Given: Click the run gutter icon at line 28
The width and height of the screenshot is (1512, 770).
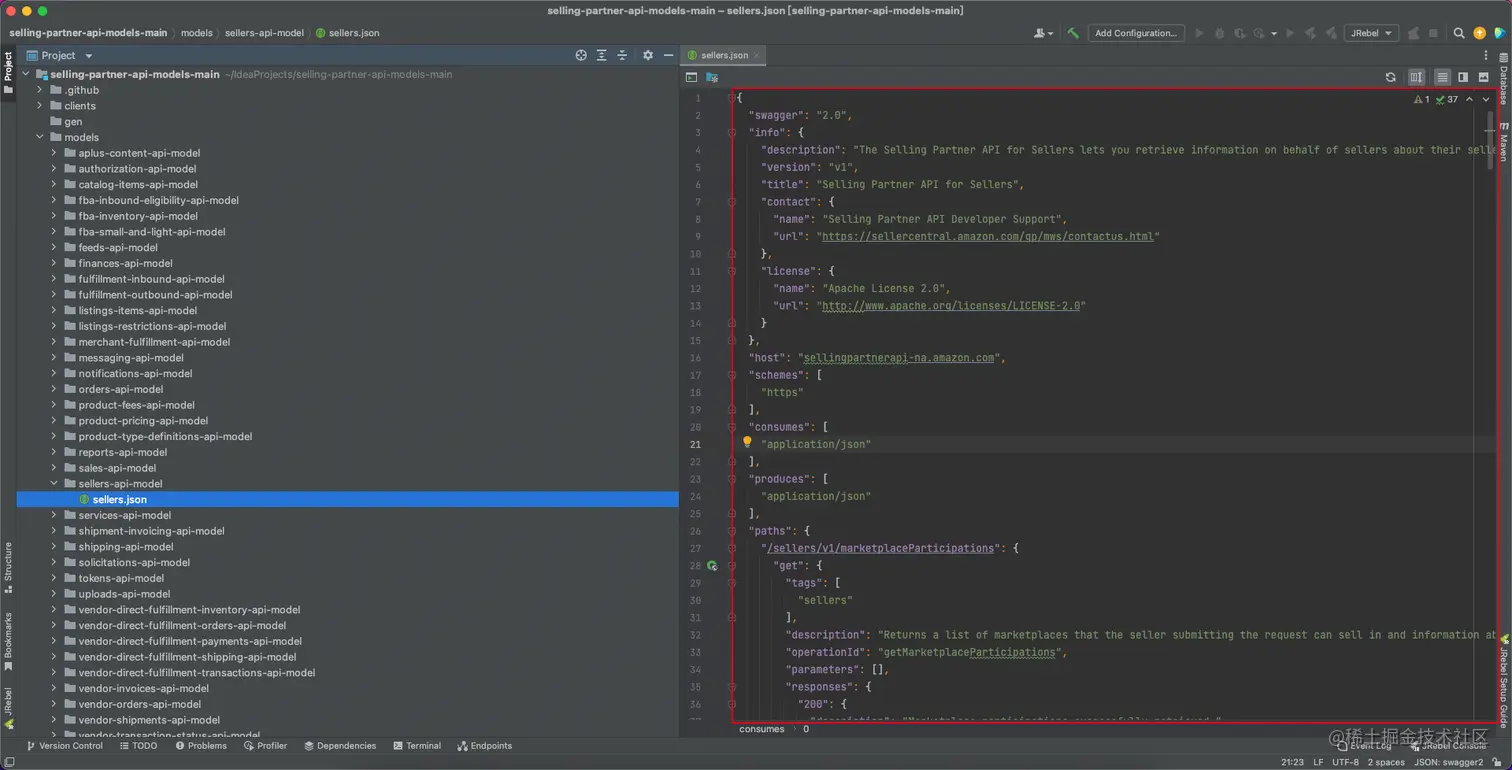Looking at the screenshot, I should (712, 566).
